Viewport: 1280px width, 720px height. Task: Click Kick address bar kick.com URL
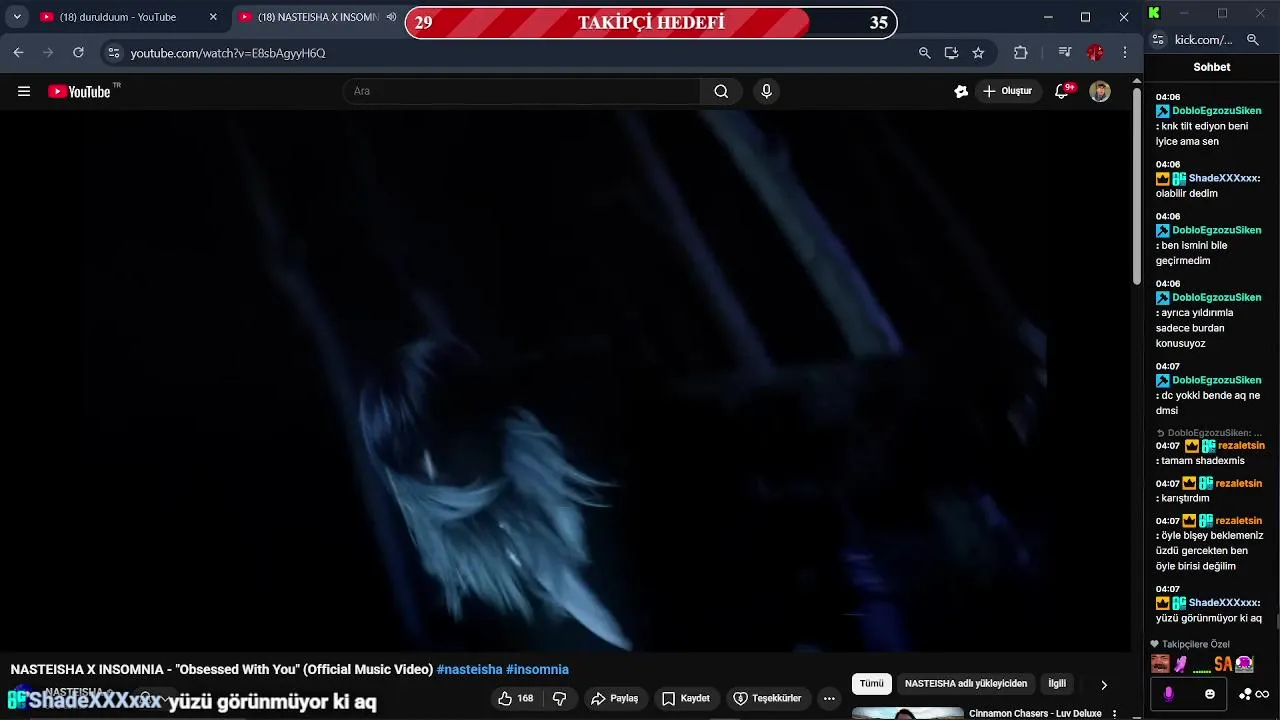[1204, 40]
